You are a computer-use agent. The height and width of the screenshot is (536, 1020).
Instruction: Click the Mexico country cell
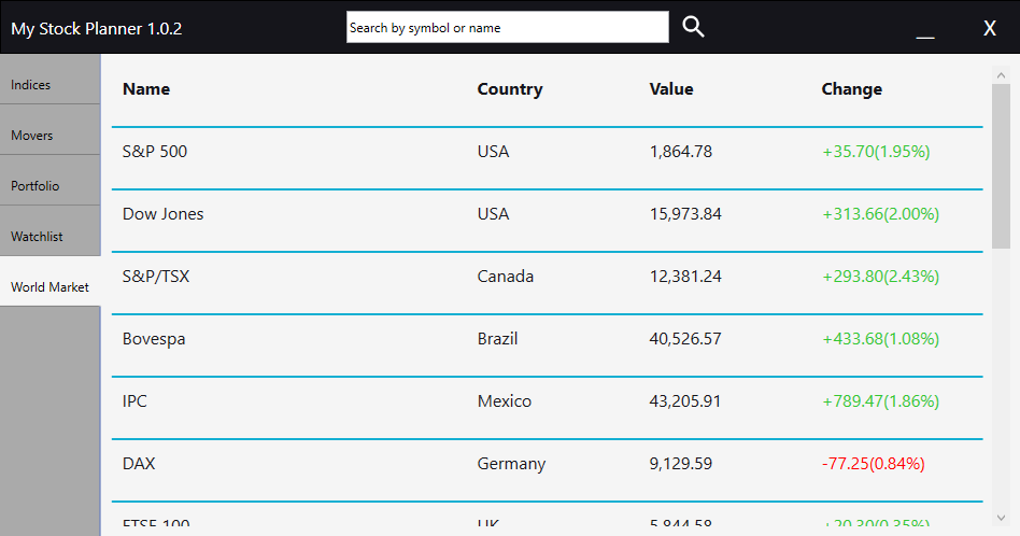pyautogui.click(x=504, y=401)
